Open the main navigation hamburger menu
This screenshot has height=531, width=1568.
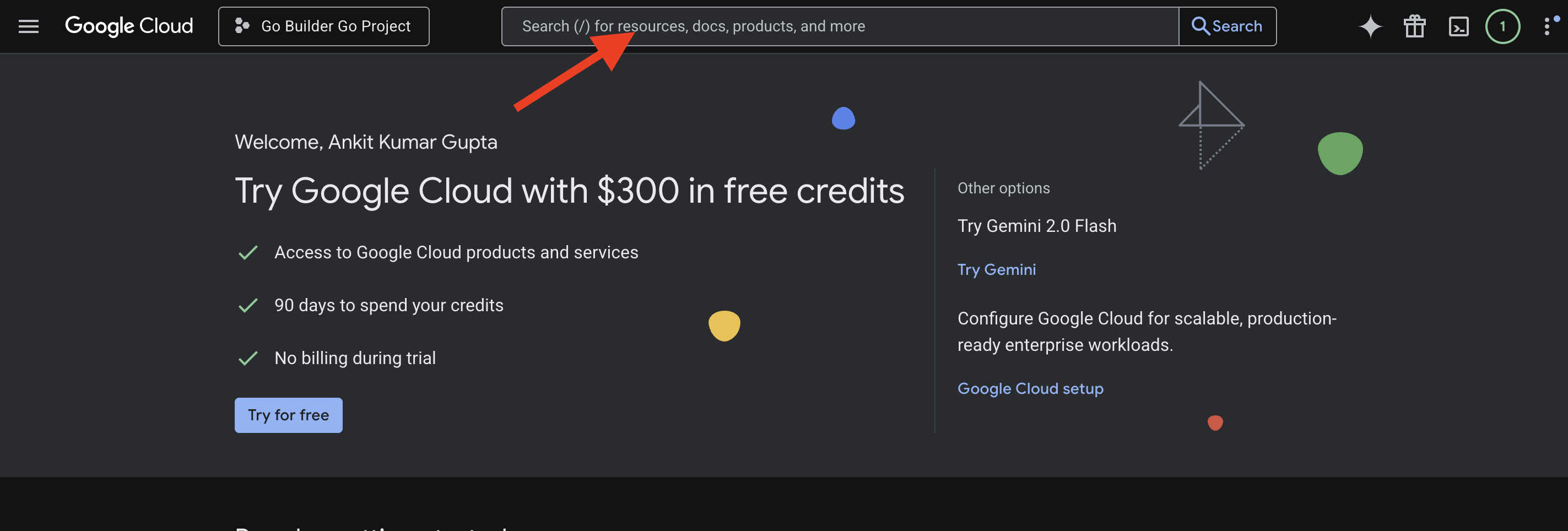tap(28, 26)
